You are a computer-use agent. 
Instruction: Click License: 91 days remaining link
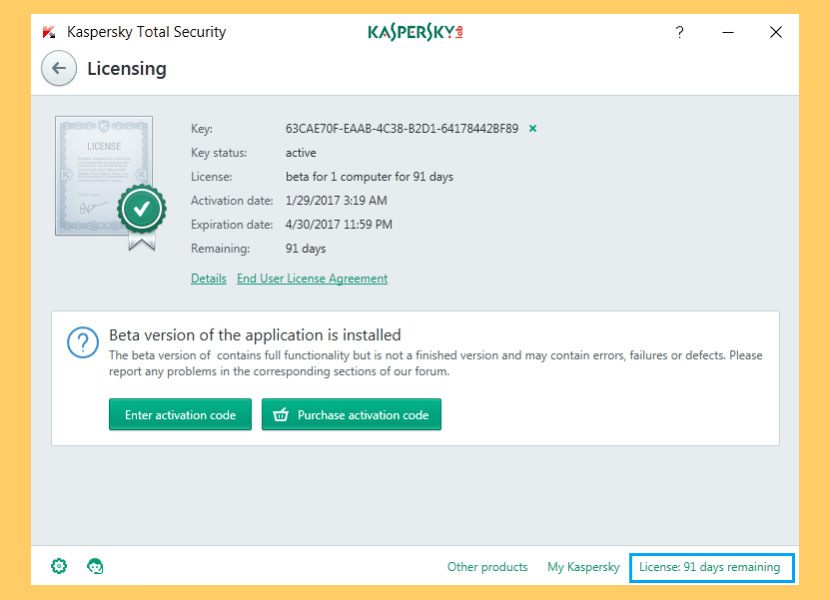(x=710, y=567)
